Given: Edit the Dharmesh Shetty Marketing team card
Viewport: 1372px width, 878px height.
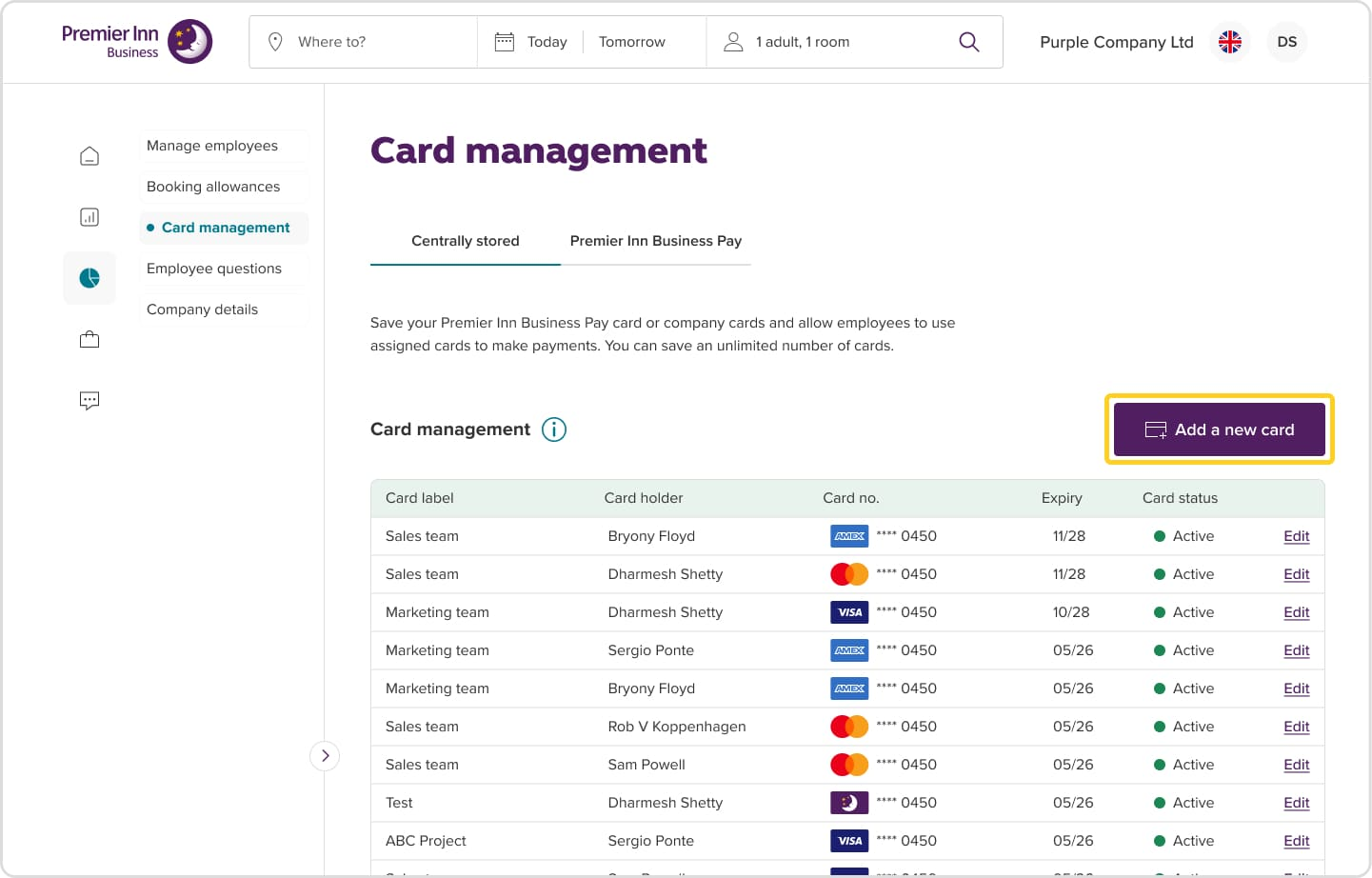Looking at the screenshot, I should (1297, 612).
